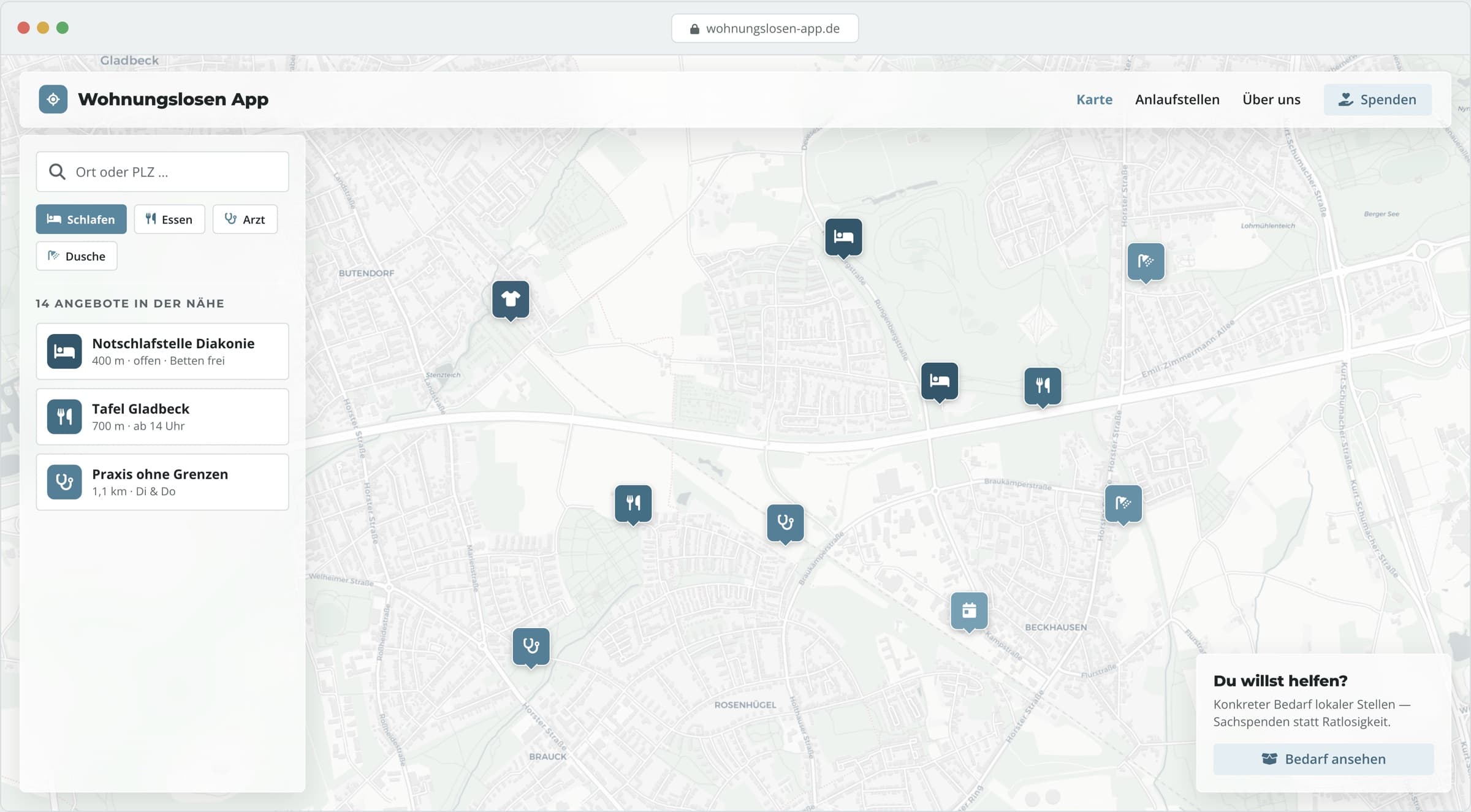
Task: Click the yellow macOS minimize window button
Action: tap(43, 28)
